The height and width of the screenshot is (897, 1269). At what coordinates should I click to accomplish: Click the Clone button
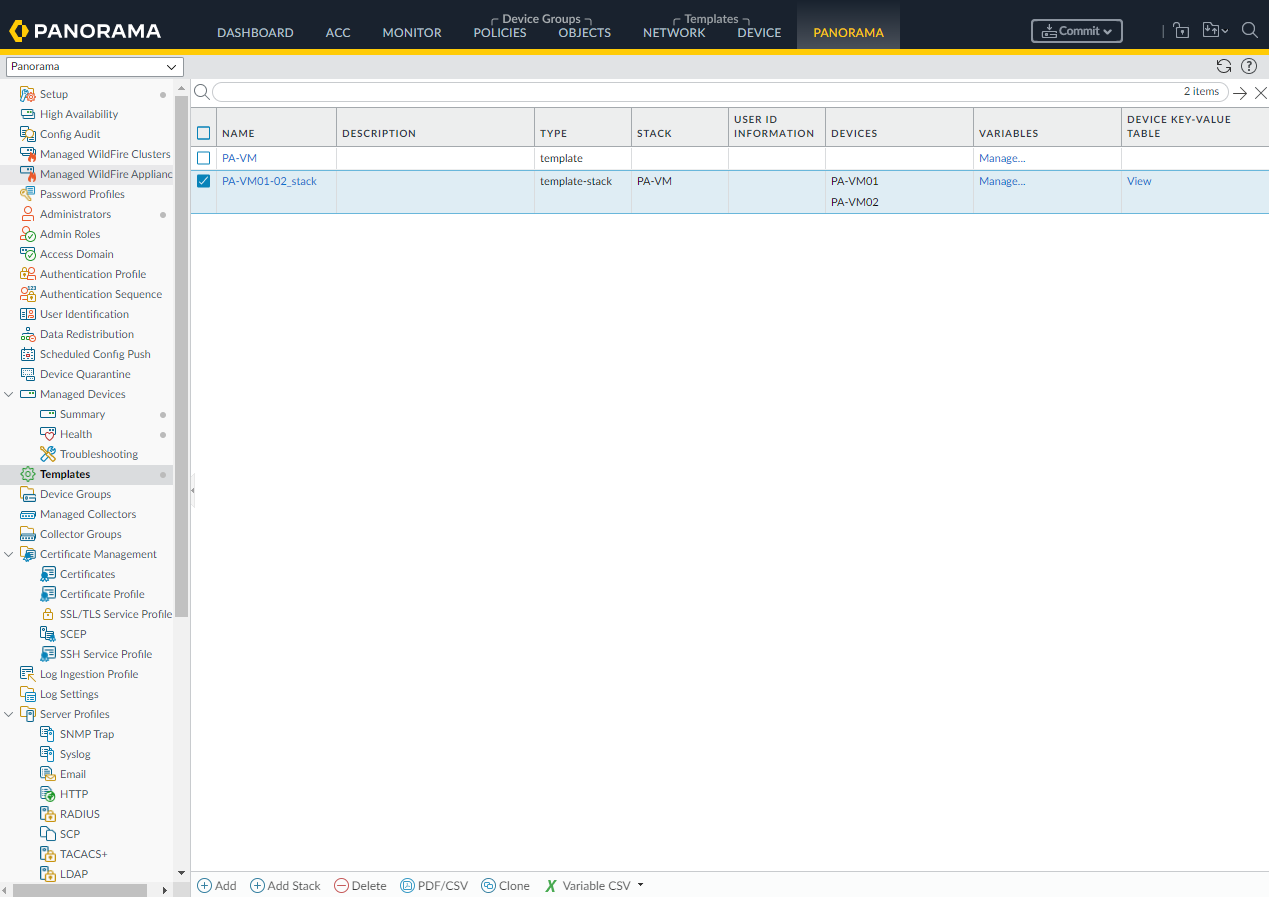tap(505, 886)
